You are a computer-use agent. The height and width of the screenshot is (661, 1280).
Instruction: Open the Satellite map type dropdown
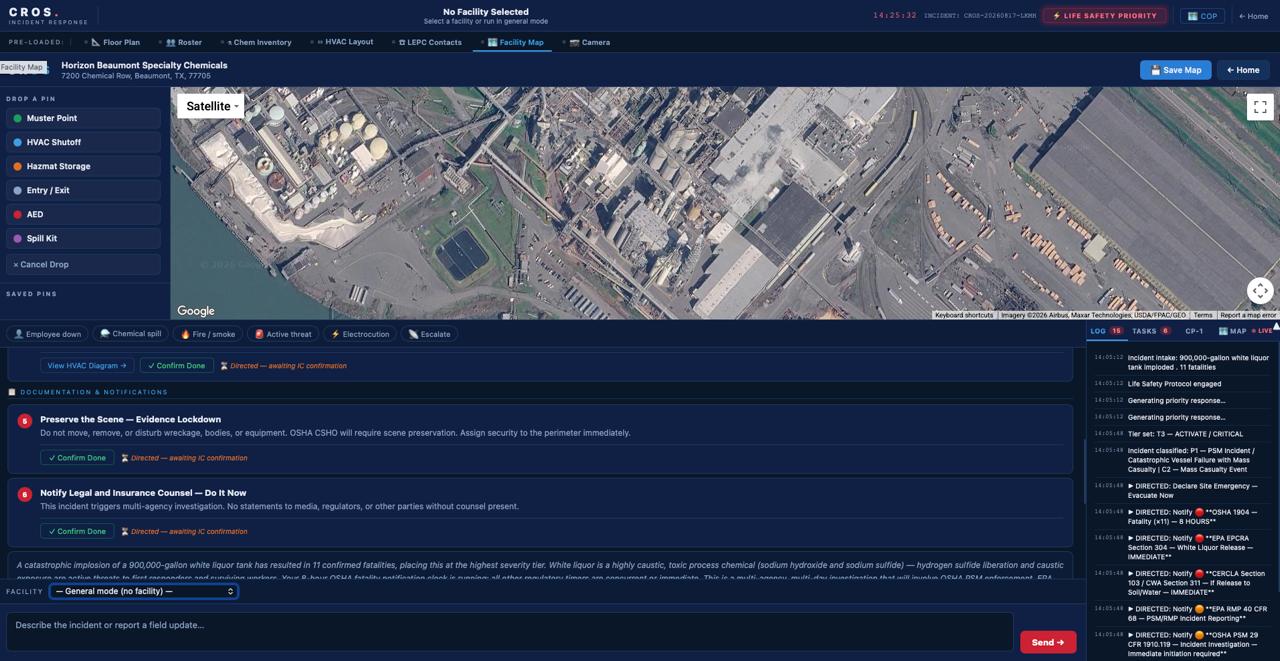tap(211, 106)
